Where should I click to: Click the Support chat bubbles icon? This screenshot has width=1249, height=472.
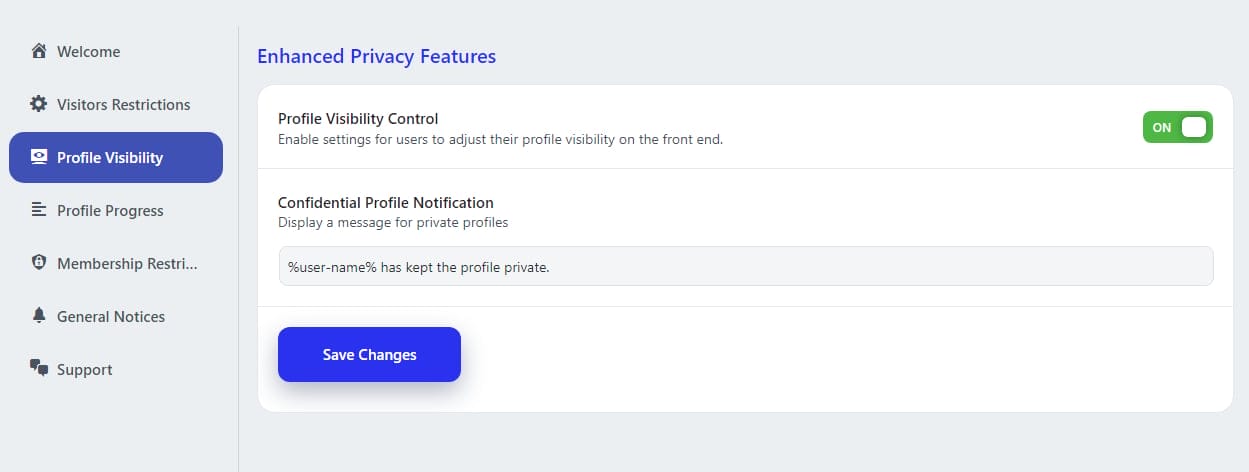(x=39, y=369)
